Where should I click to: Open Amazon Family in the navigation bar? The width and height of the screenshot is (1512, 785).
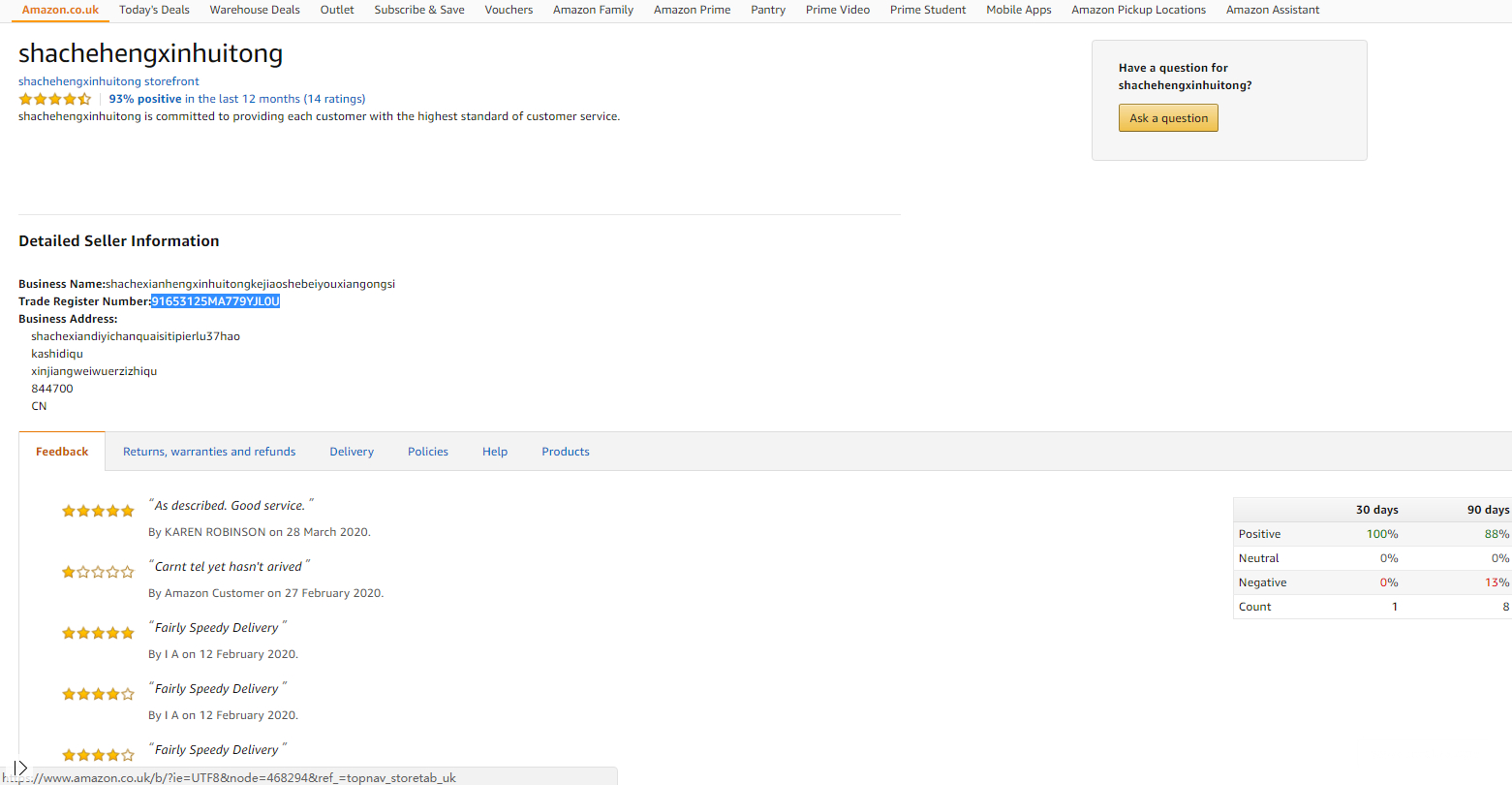tap(593, 10)
